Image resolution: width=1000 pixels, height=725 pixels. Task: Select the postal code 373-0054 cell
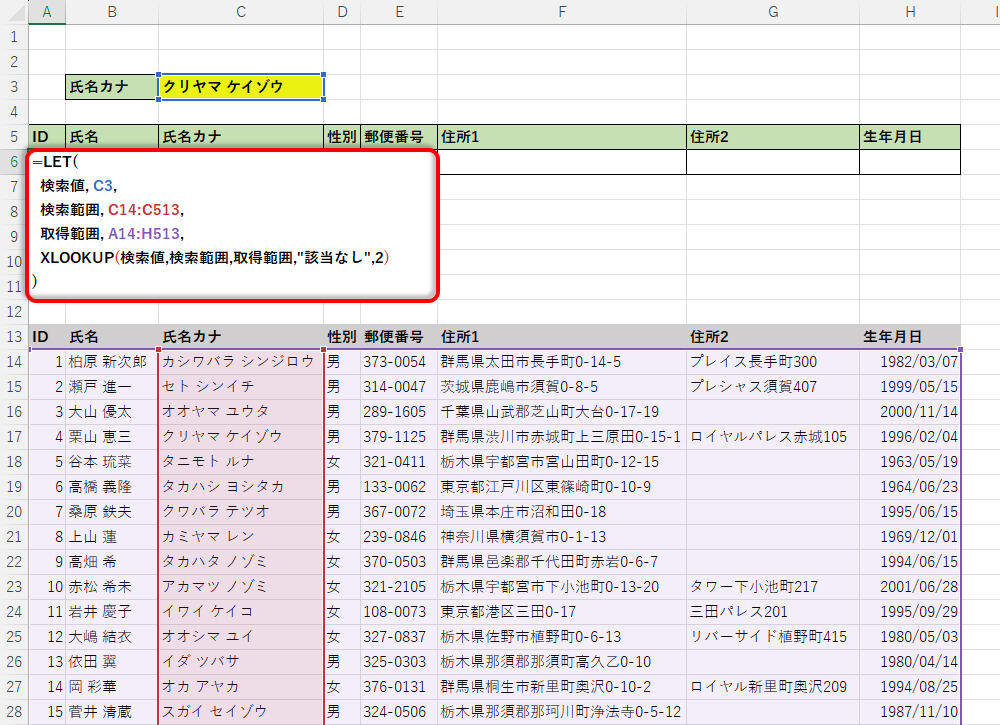click(x=398, y=362)
